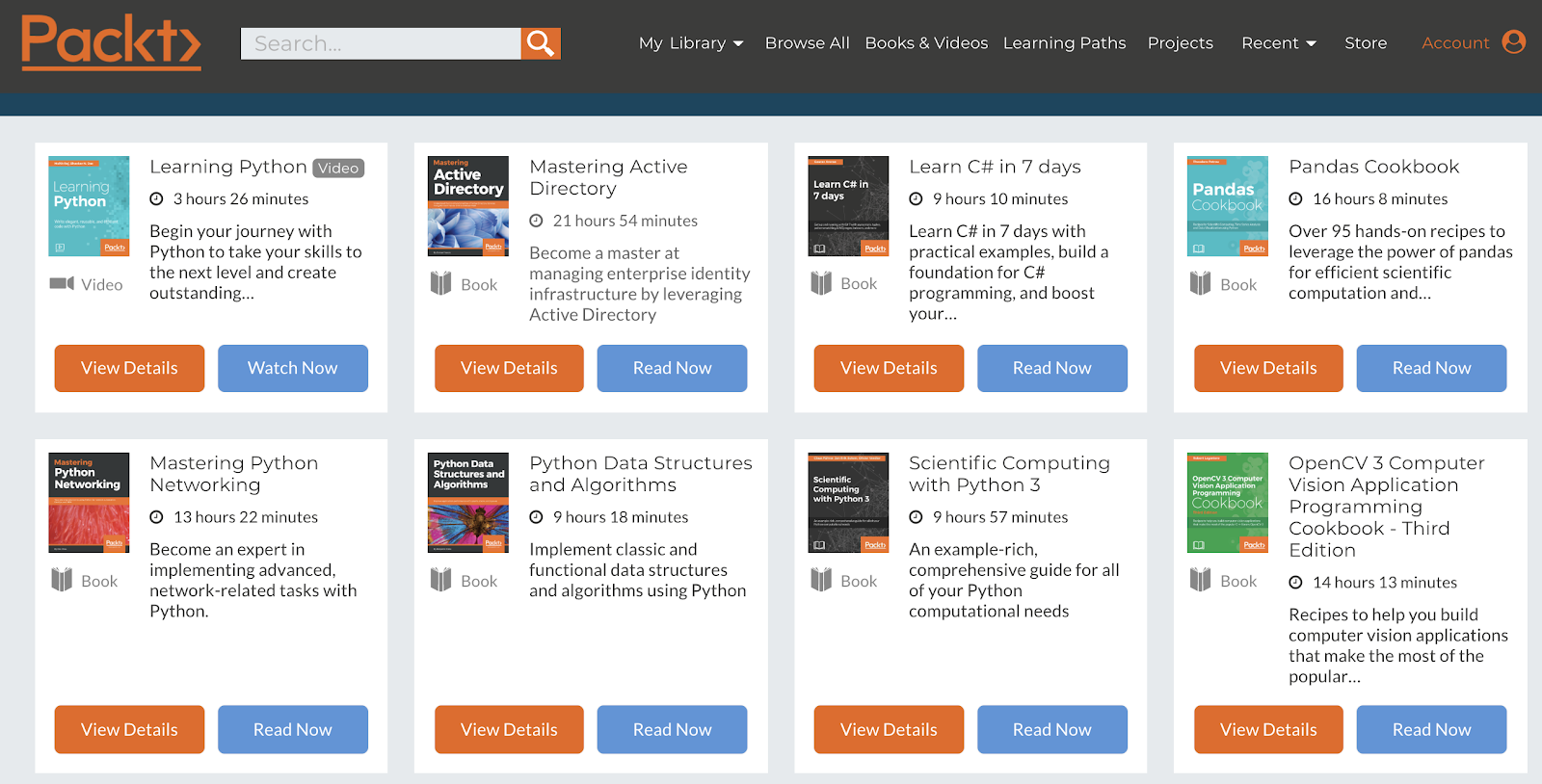Click the Video badge next to Learning Python
The height and width of the screenshot is (784, 1542).
[338, 168]
